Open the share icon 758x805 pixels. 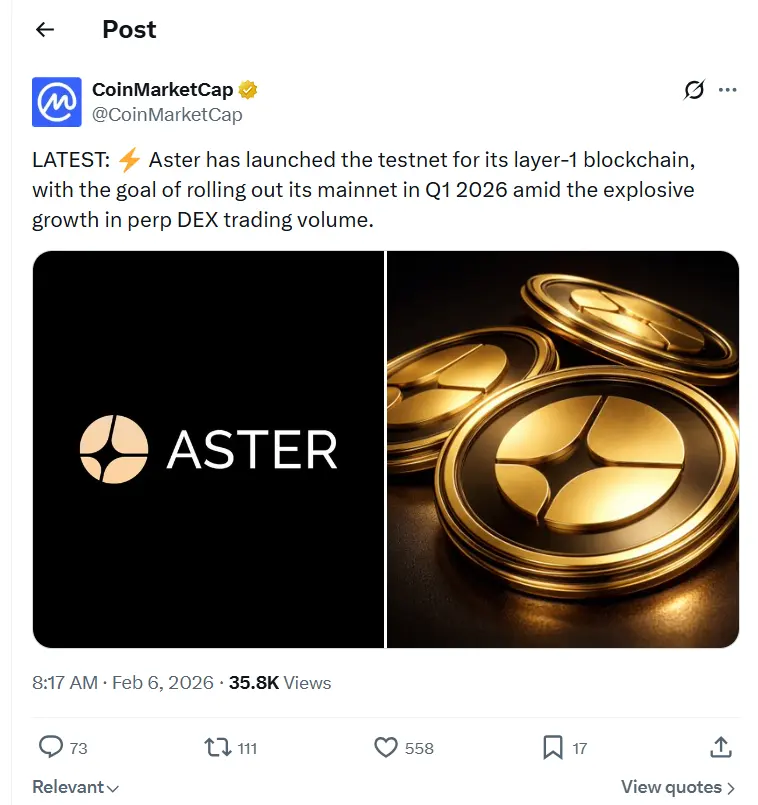[x=721, y=747]
